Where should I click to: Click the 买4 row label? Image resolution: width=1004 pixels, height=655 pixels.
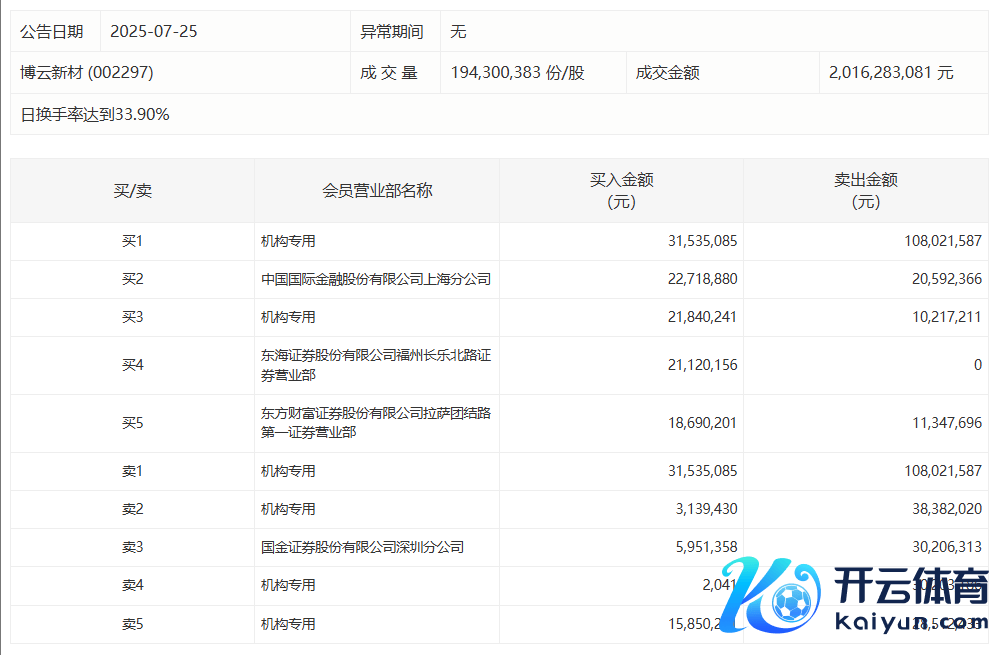(x=132, y=365)
